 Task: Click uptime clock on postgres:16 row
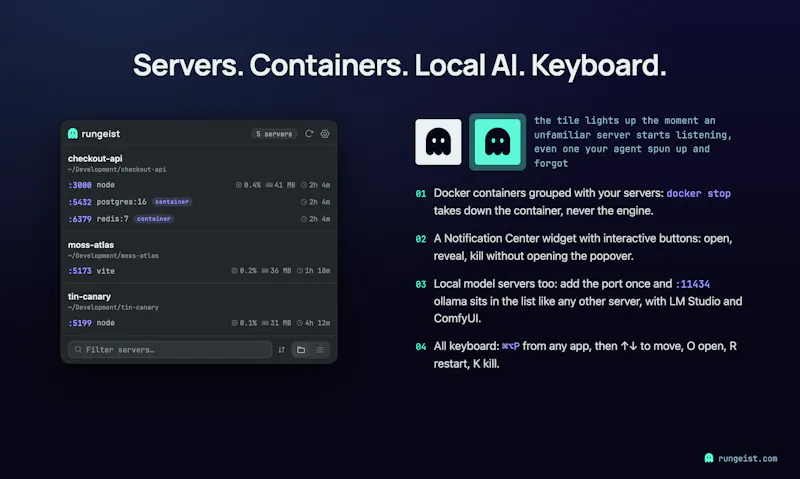click(x=304, y=202)
